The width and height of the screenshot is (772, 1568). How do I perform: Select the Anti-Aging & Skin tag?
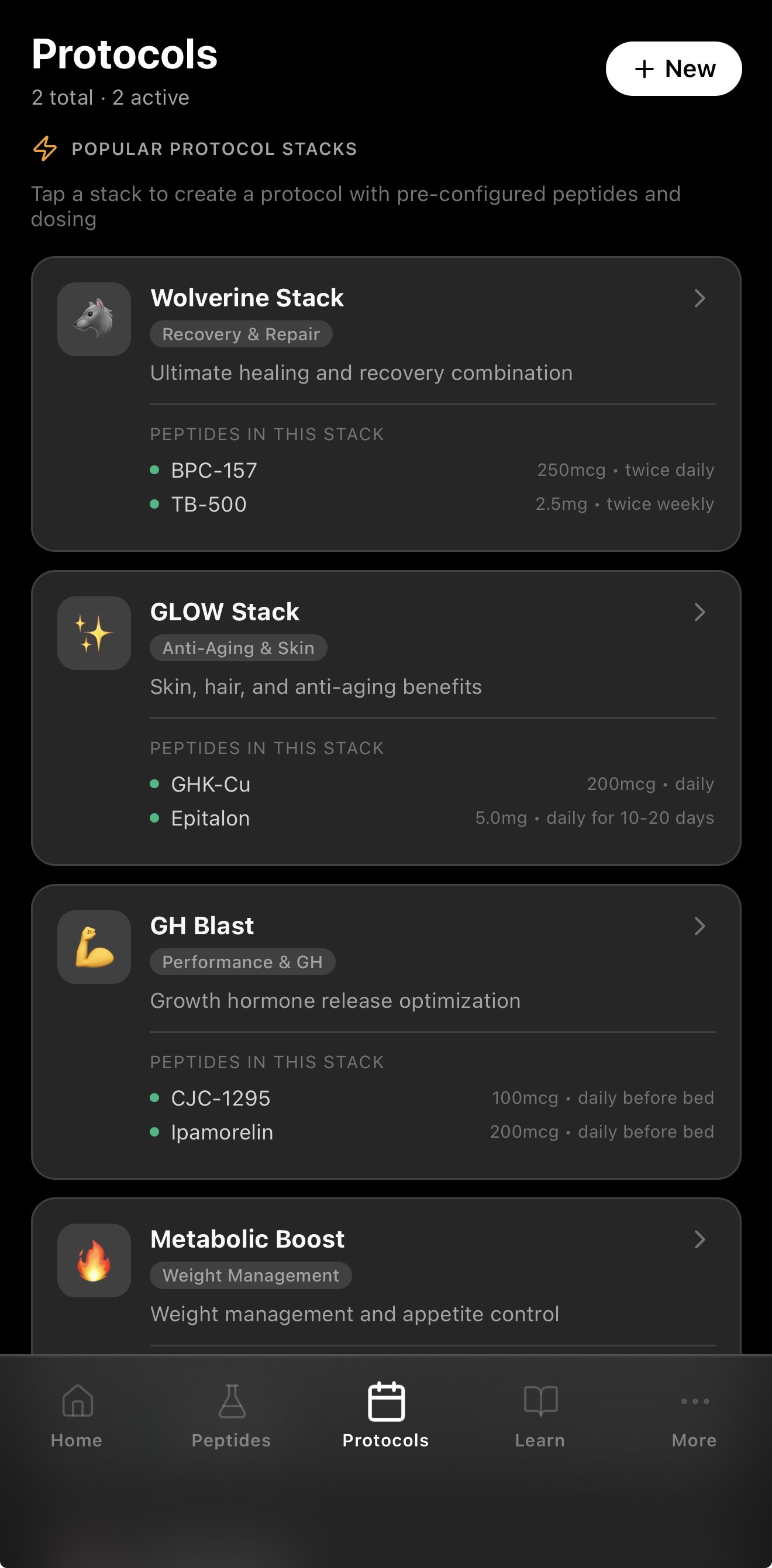click(x=238, y=648)
